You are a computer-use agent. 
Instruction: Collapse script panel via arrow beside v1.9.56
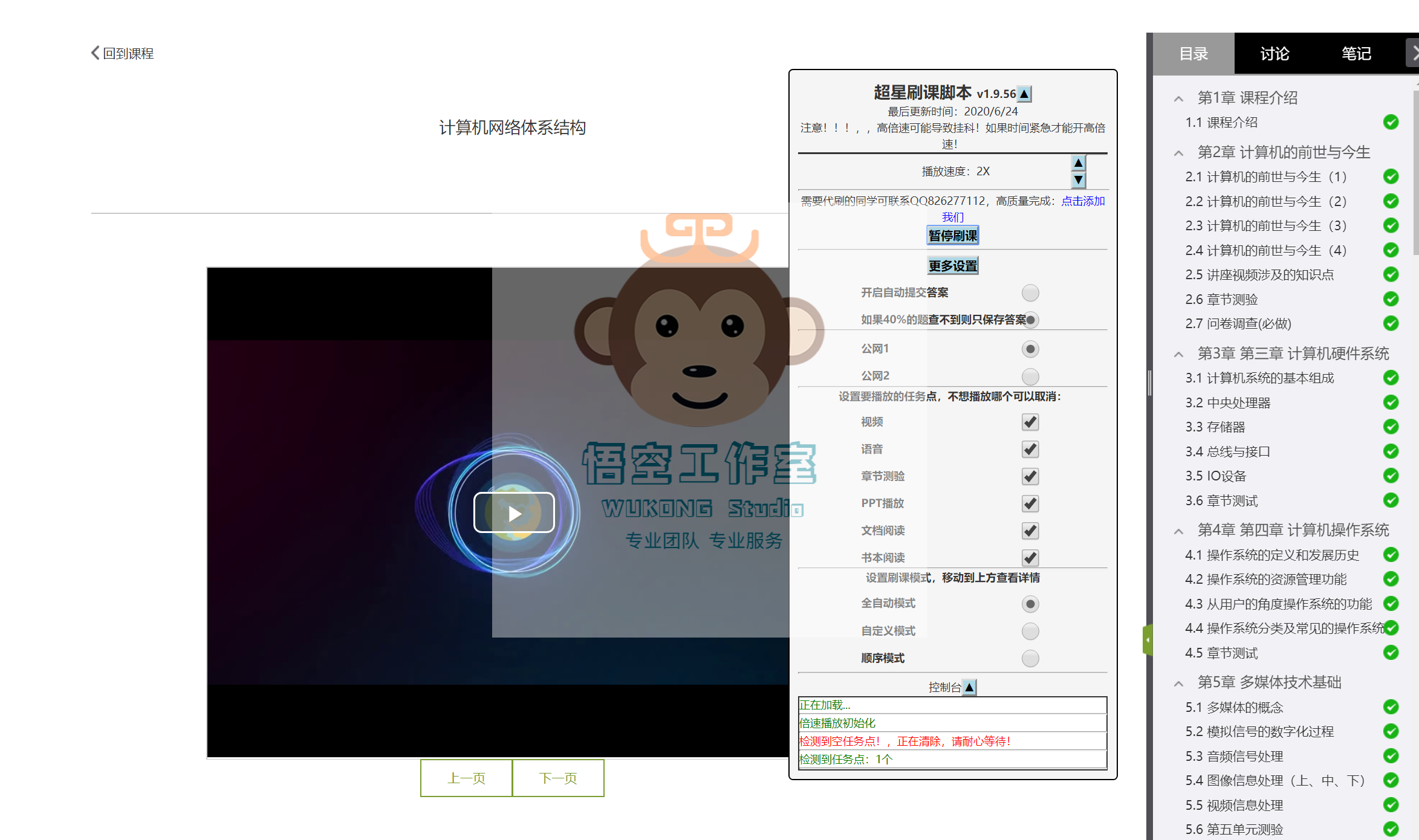(x=1024, y=94)
